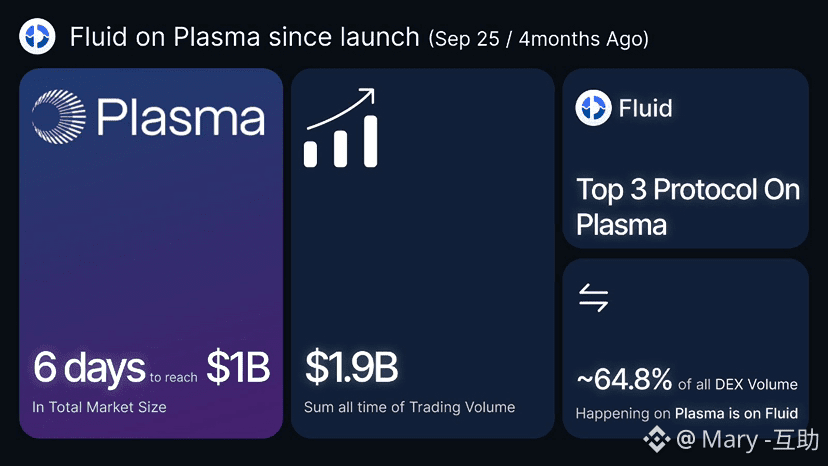
Task: Click the Fluid logo in right card
Action: pyautogui.click(x=594, y=107)
